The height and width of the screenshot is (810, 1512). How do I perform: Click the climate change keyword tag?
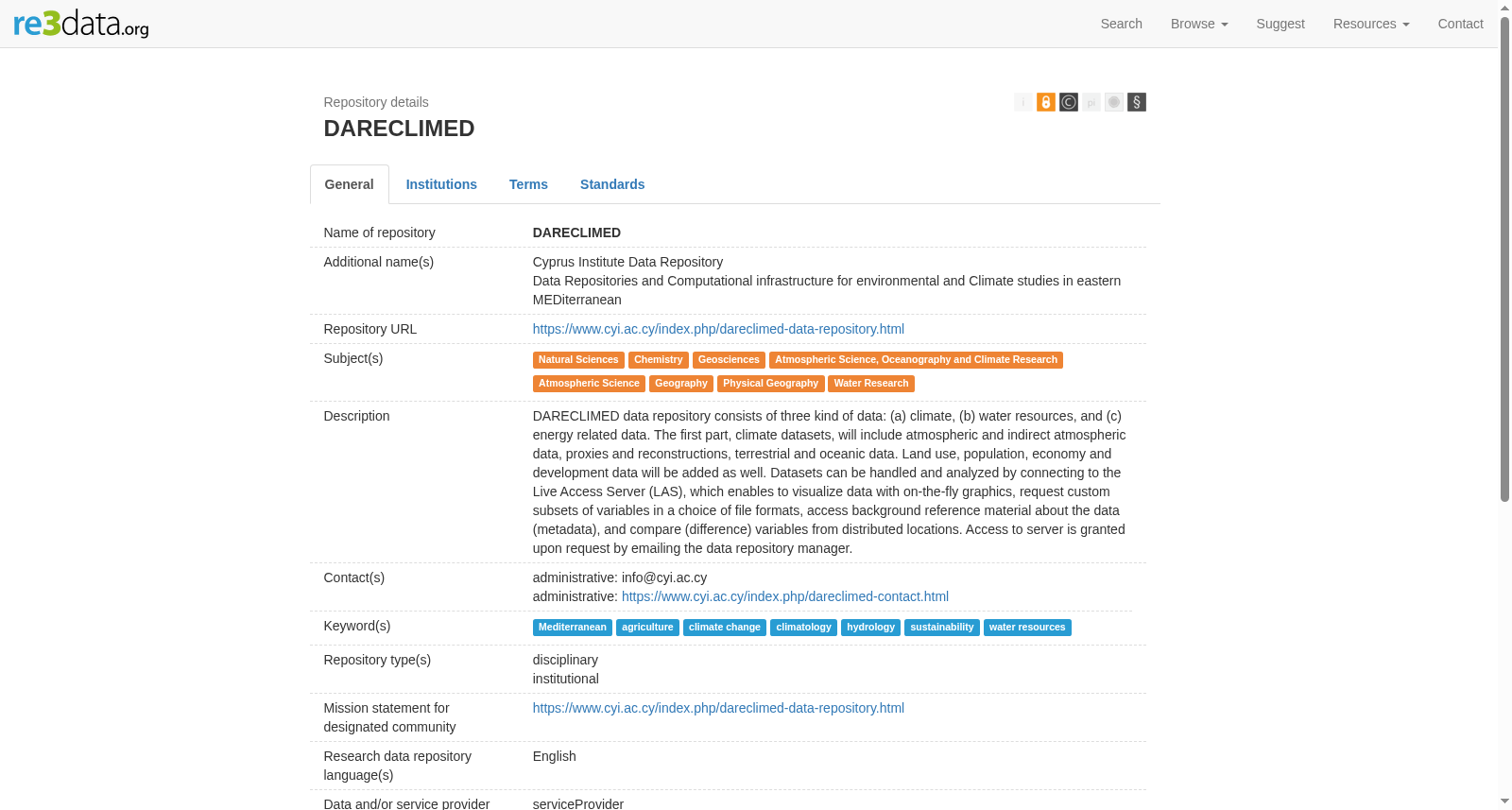click(x=725, y=628)
